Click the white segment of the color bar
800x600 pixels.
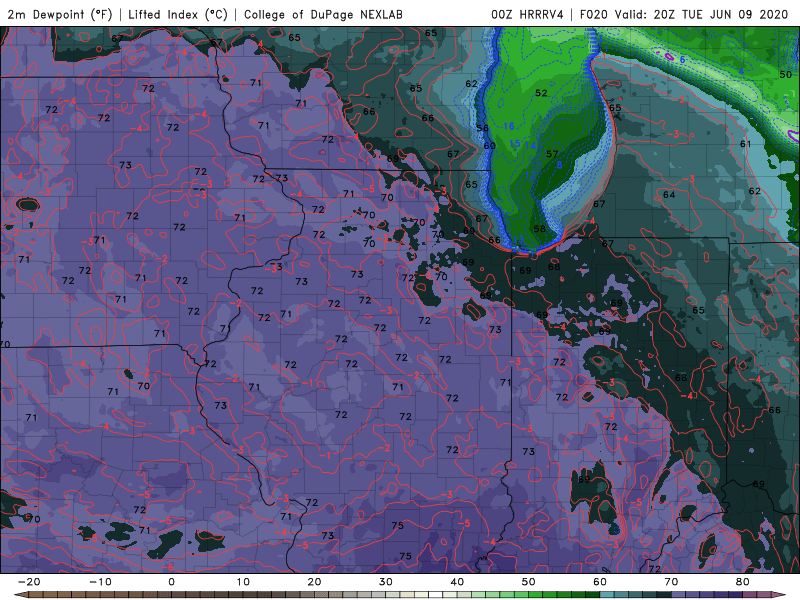point(434,595)
